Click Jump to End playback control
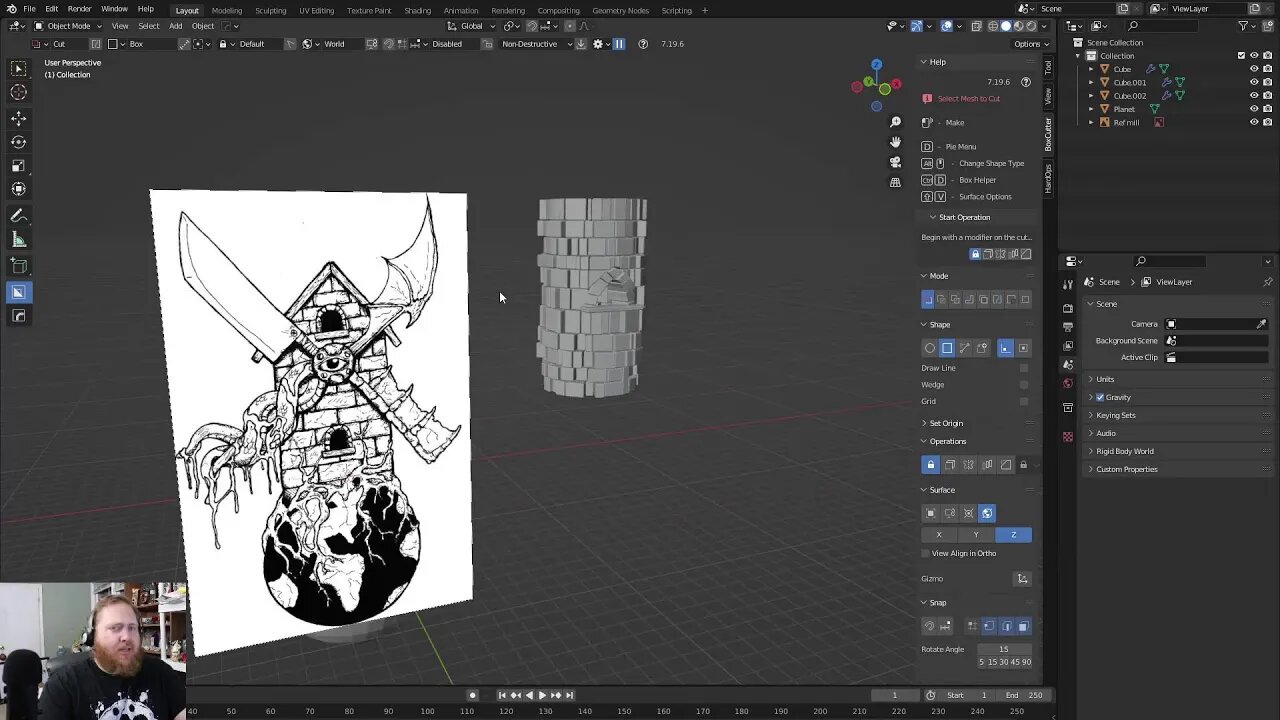Viewport: 1280px width, 720px height. 569,695
